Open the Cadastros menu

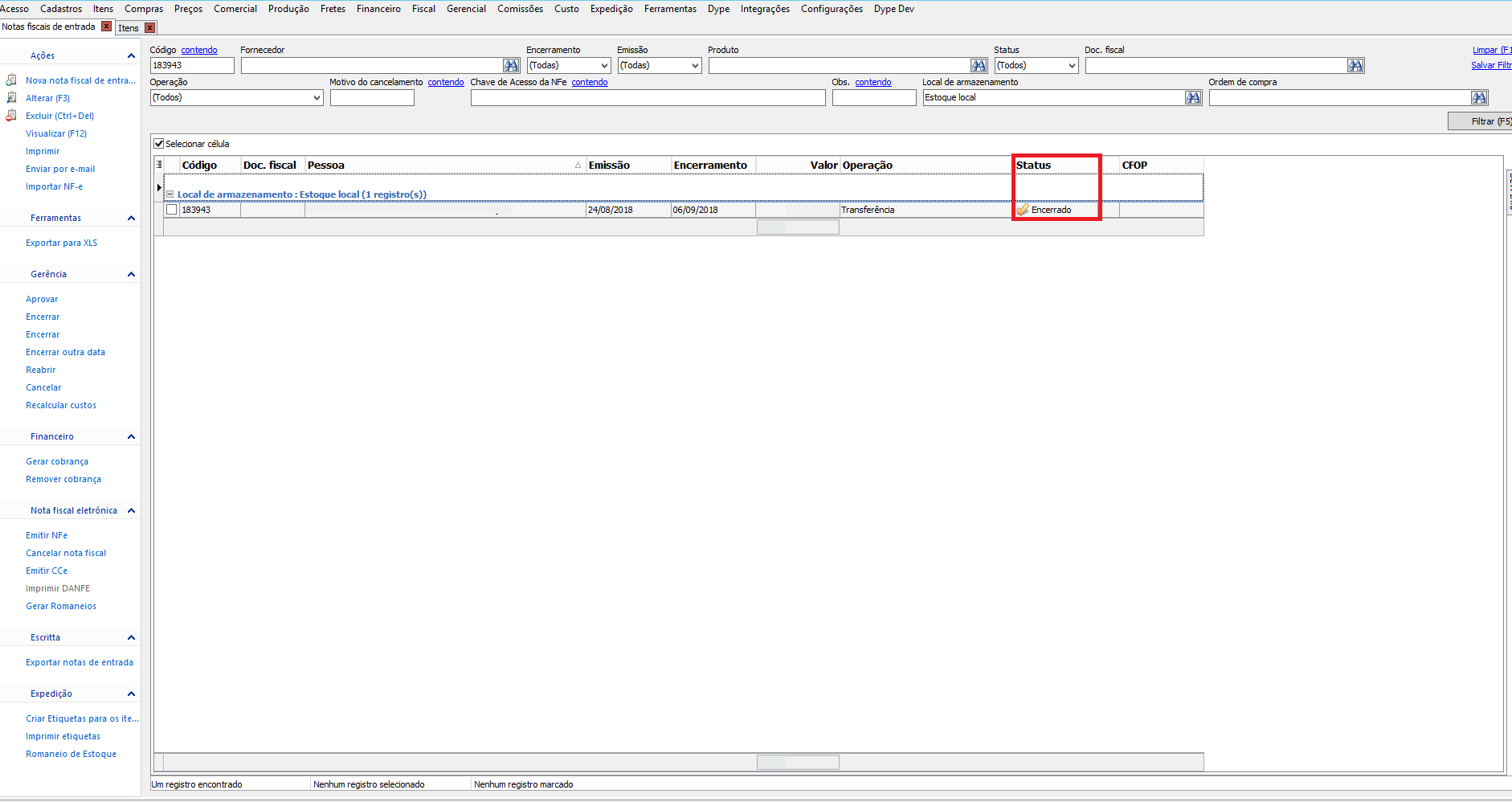pyautogui.click(x=61, y=9)
